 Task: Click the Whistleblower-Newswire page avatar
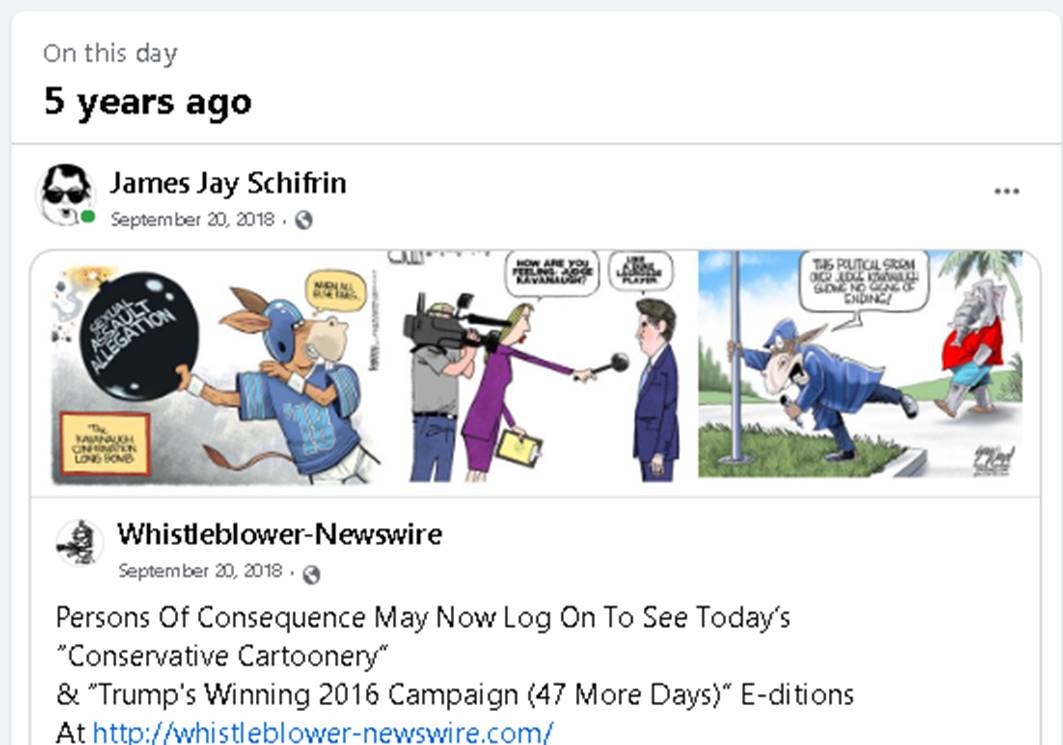pos(79,543)
